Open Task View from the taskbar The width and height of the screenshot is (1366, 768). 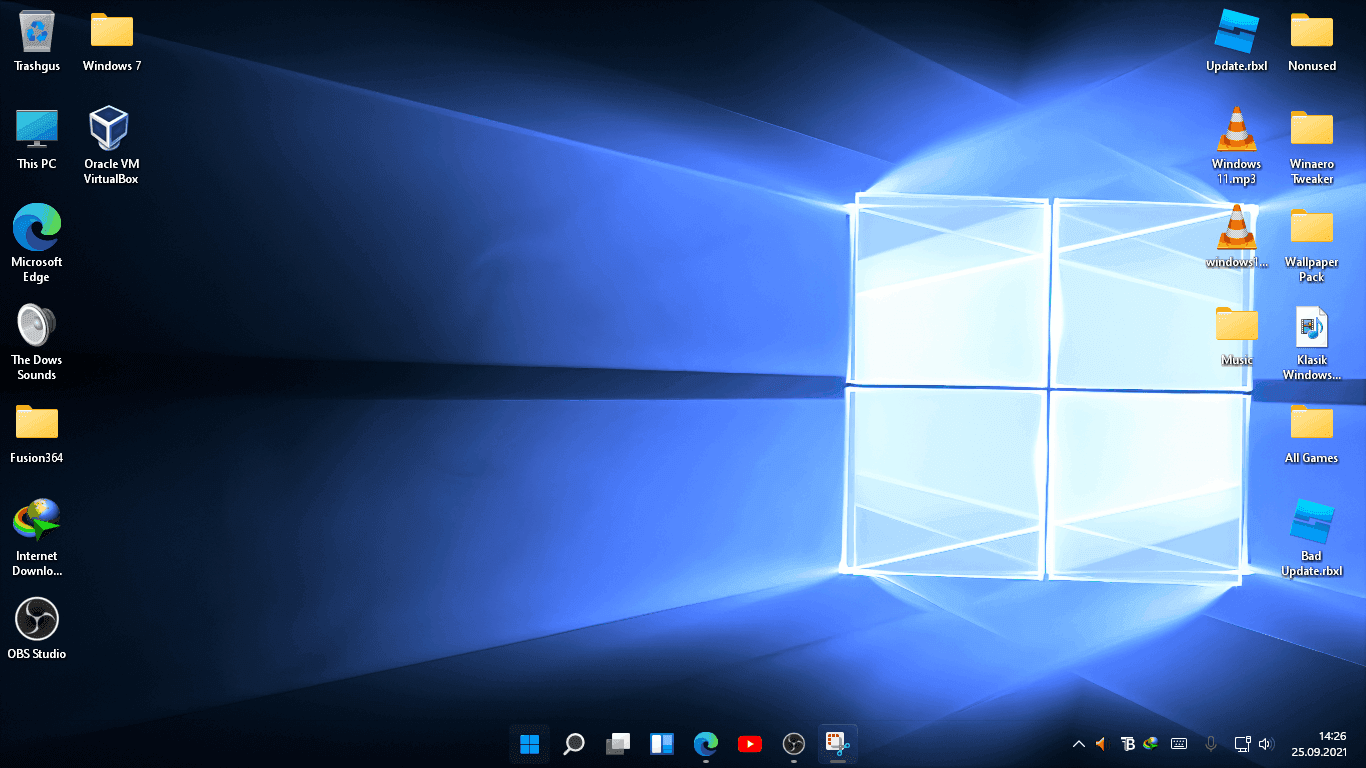click(x=617, y=744)
